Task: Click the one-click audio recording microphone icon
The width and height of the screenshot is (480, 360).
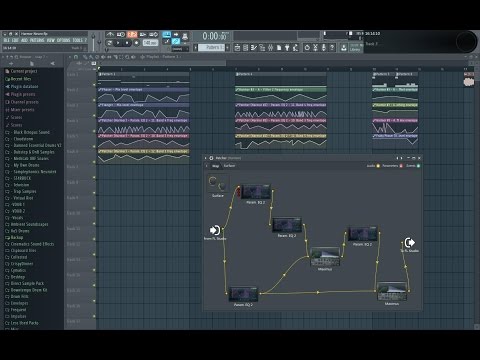Action: pos(323,48)
